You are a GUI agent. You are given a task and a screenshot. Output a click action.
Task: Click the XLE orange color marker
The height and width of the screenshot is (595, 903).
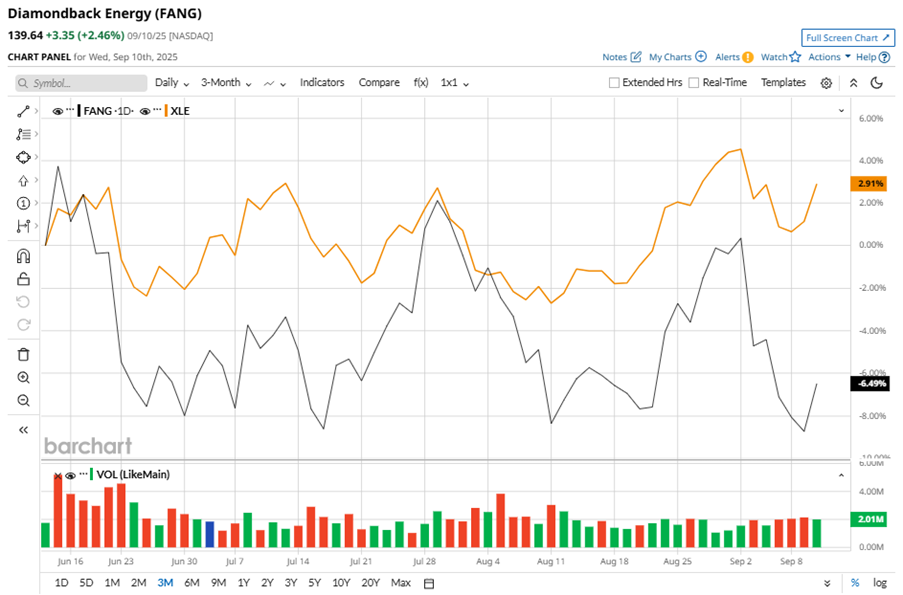[x=166, y=111]
